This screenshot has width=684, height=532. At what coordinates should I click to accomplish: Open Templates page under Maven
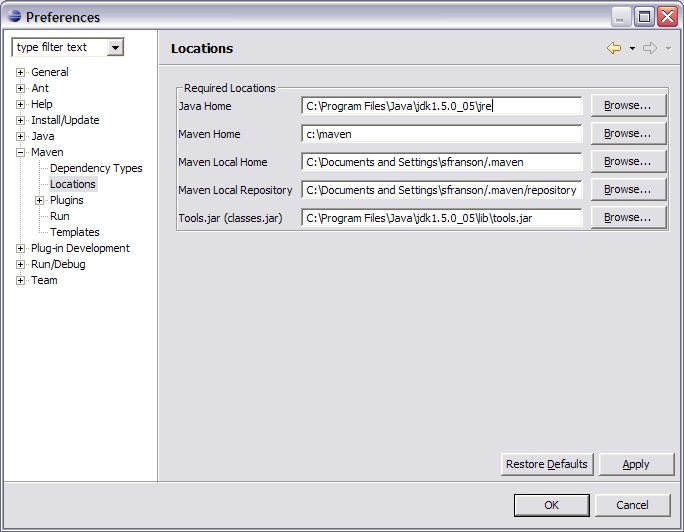click(75, 232)
